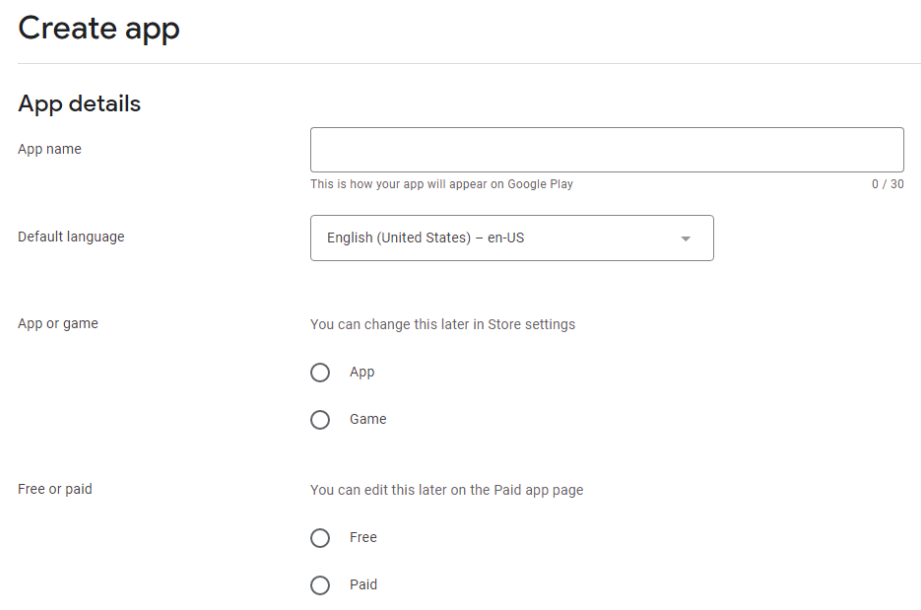Click the 0 / 30 character counter
The image size is (921, 610).
[888, 184]
